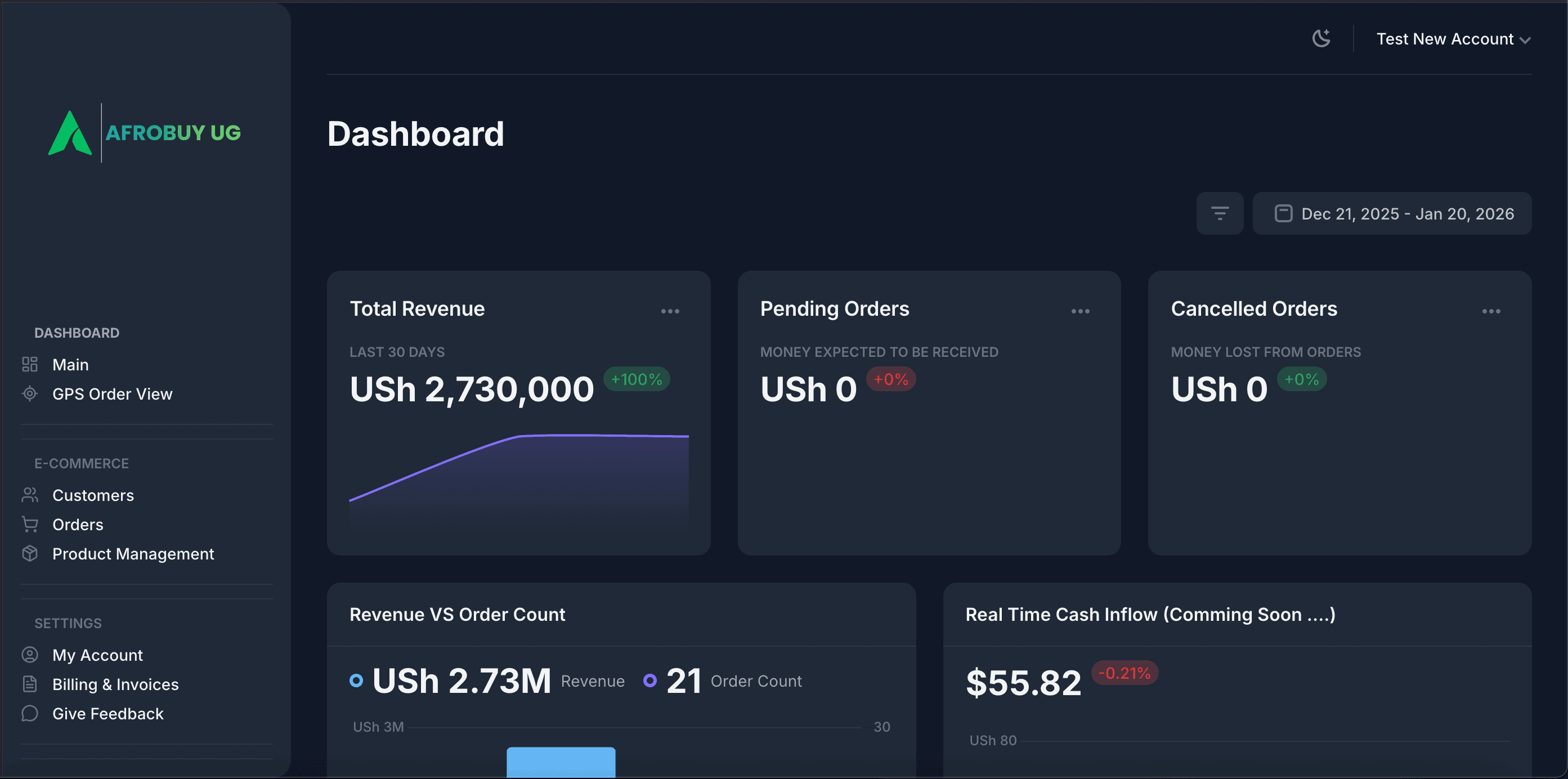1568x779 pixels.
Task: Click the +100% revenue change badge
Action: click(x=636, y=379)
